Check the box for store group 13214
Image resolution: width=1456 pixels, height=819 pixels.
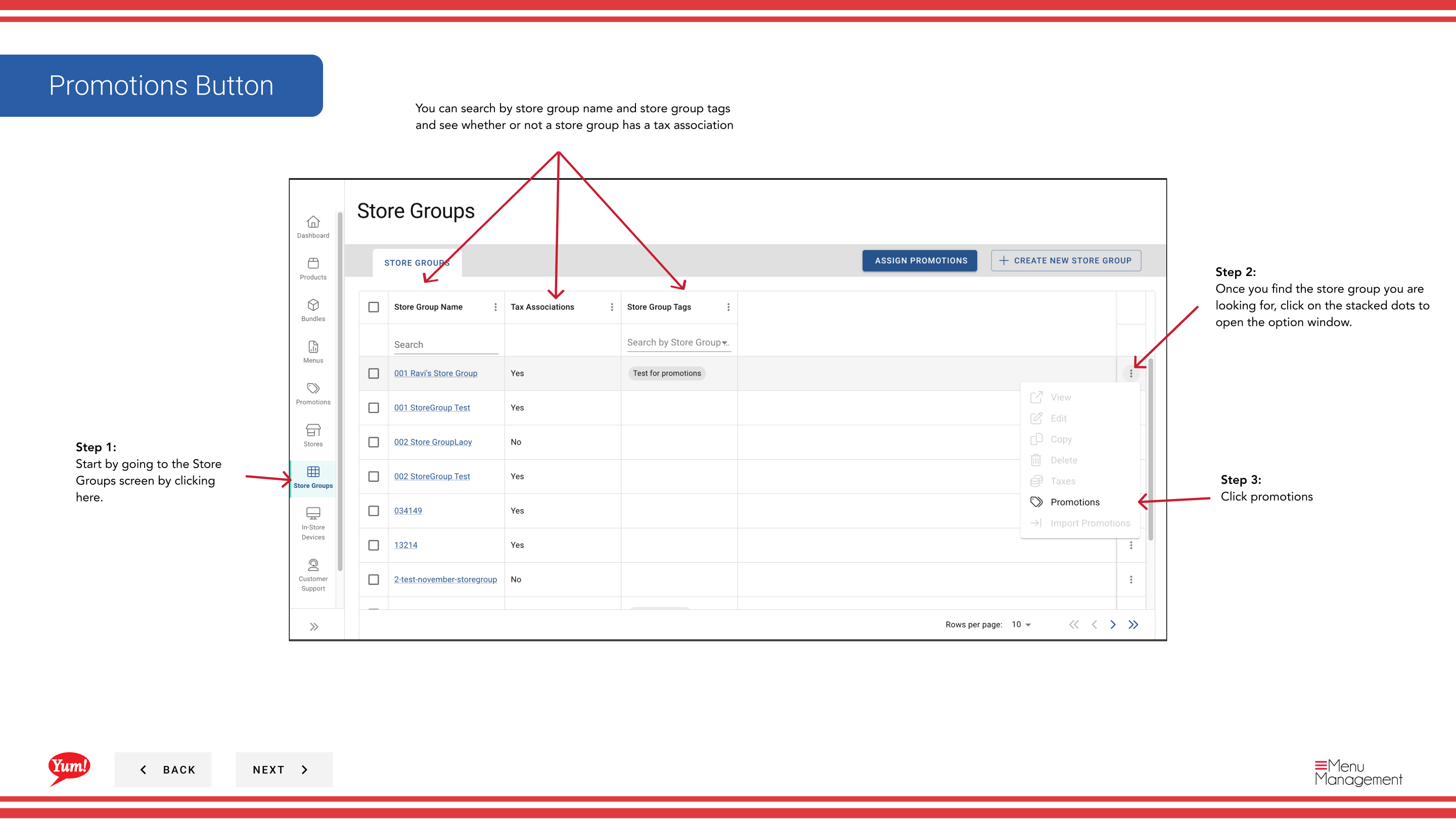tap(374, 545)
